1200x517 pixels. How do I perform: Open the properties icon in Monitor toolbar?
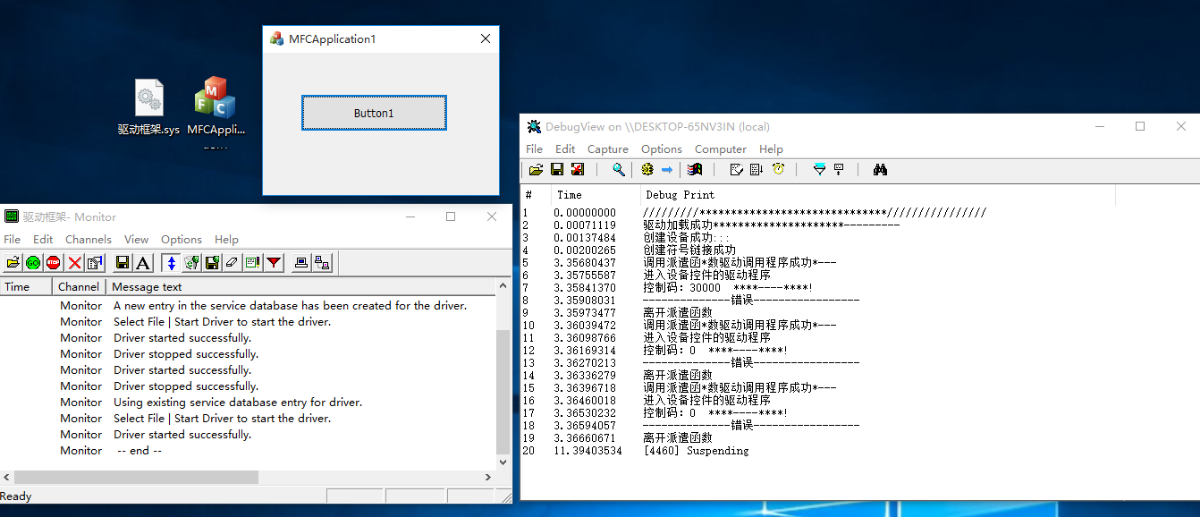point(95,263)
